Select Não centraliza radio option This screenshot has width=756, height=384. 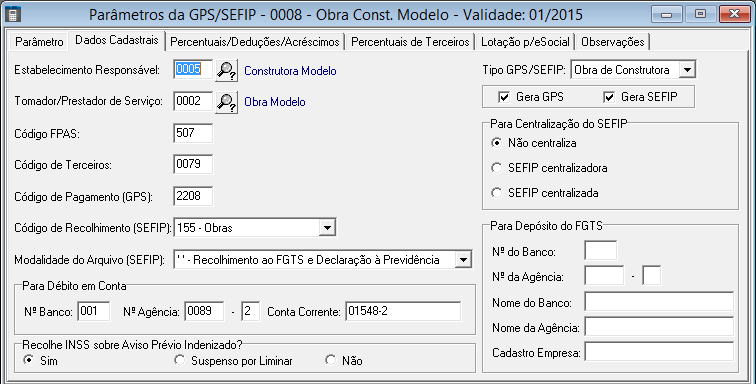coord(496,143)
